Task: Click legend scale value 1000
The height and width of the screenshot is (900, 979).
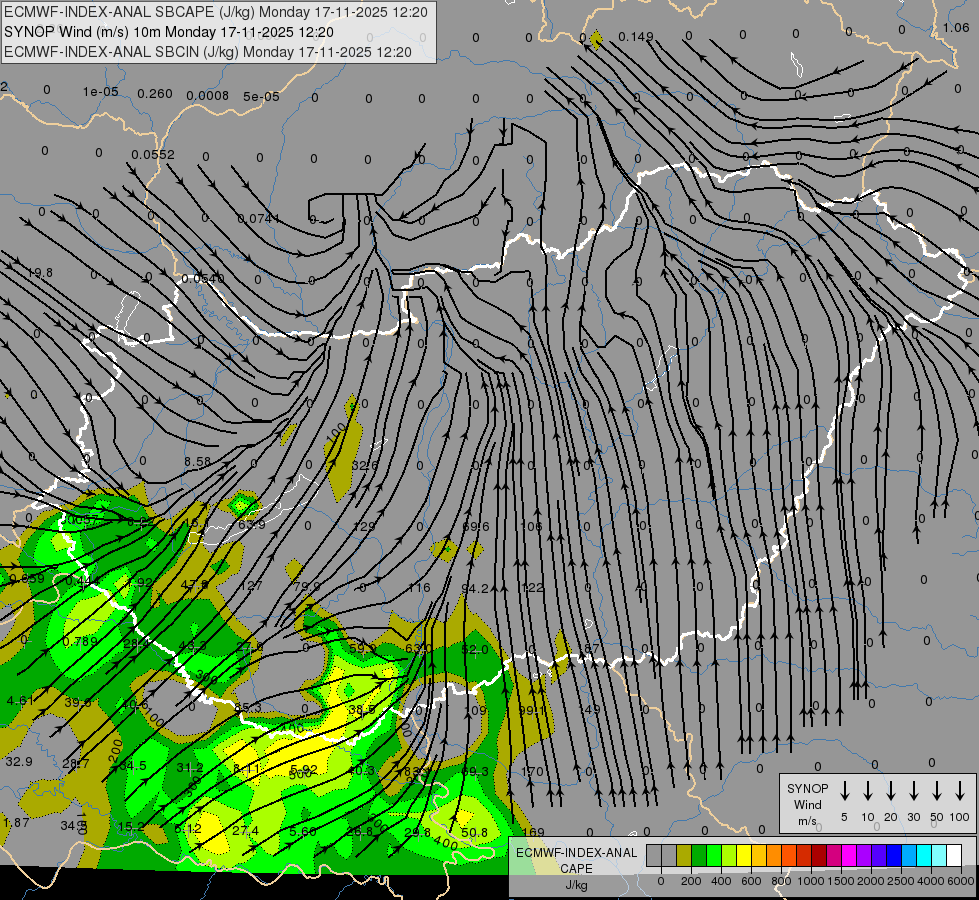Action: tap(810, 881)
